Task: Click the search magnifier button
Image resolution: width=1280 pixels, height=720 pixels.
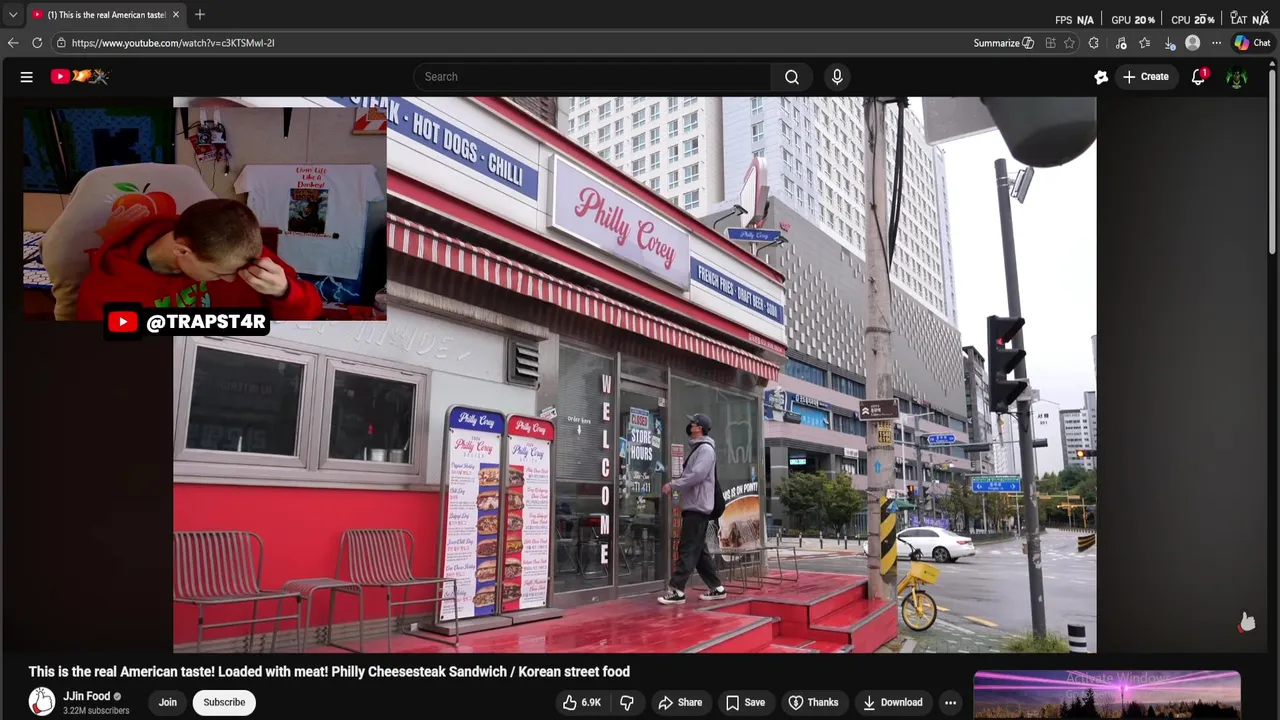Action: (x=791, y=77)
